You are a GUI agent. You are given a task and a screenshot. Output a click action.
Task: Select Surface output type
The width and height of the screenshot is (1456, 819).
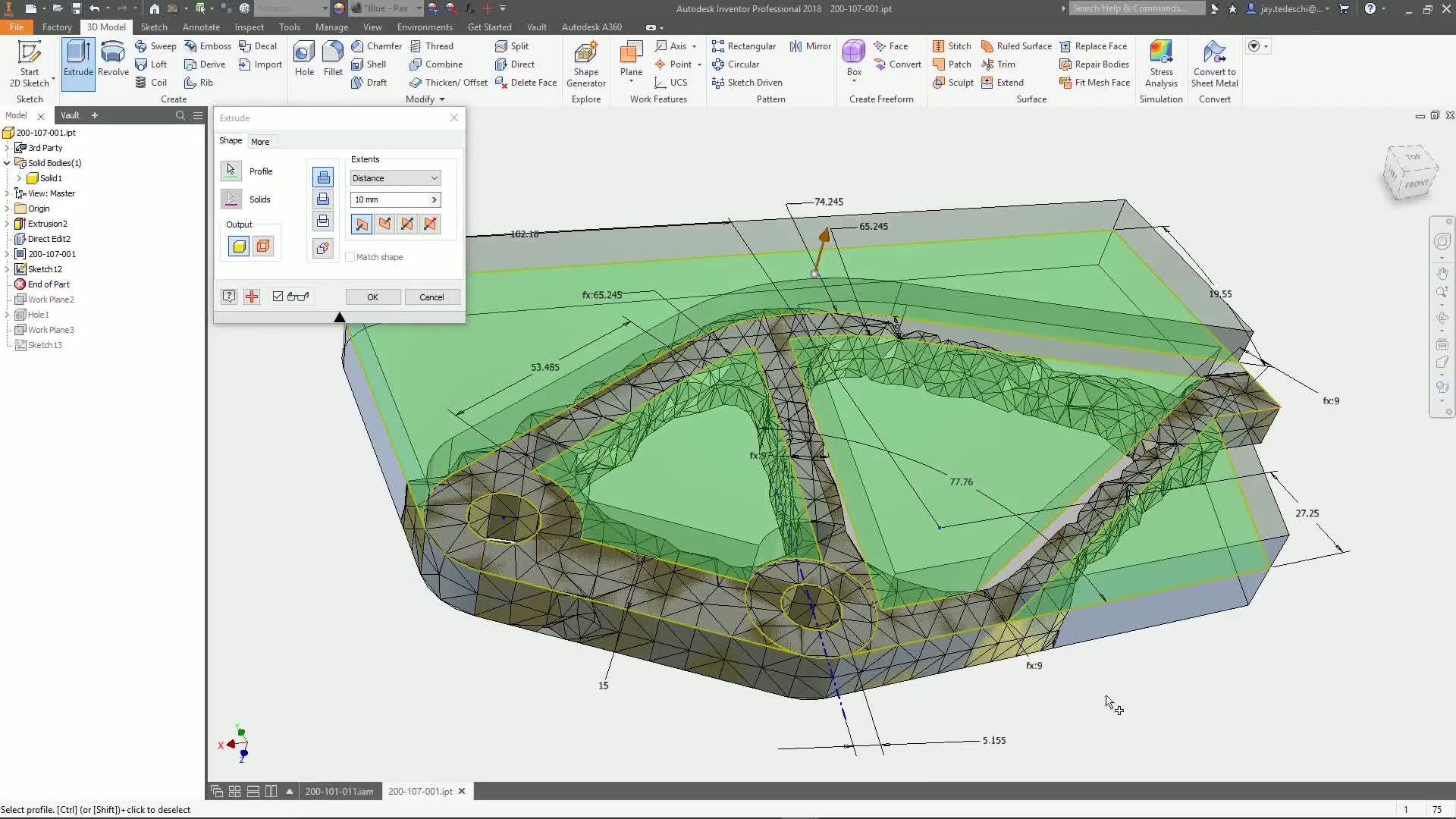[263, 246]
